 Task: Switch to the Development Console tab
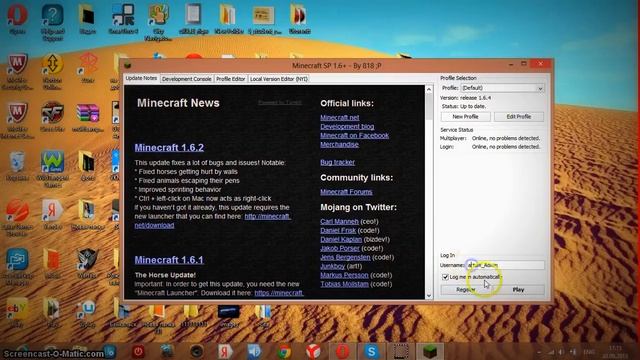tap(187, 79)
